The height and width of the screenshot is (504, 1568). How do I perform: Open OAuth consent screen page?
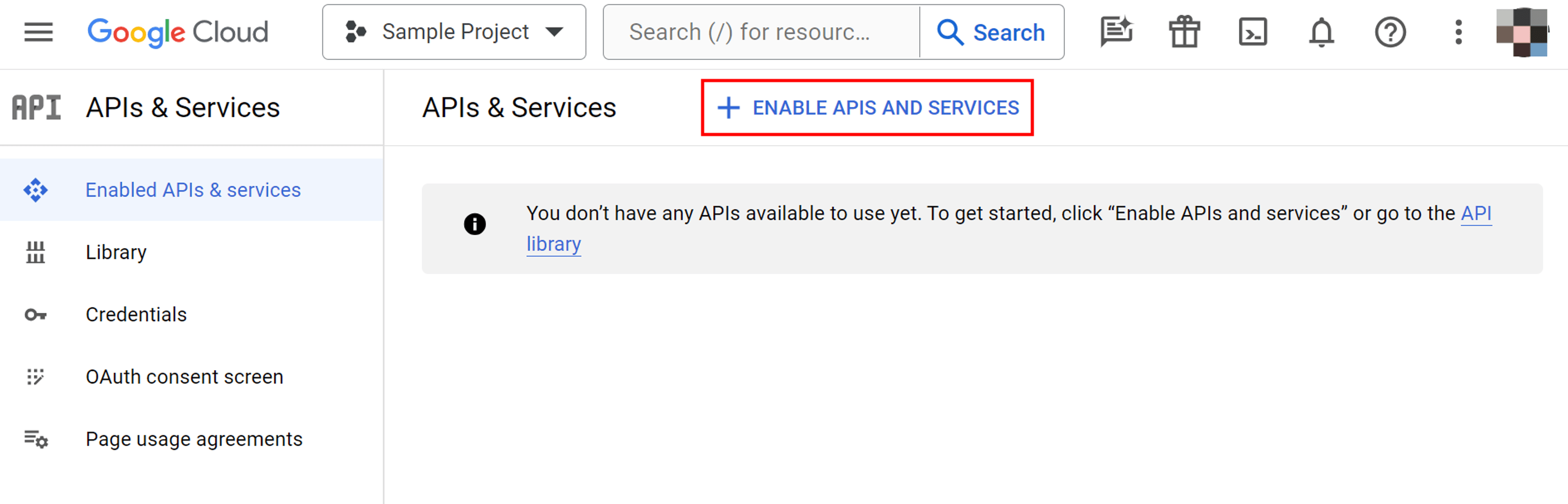192,377
